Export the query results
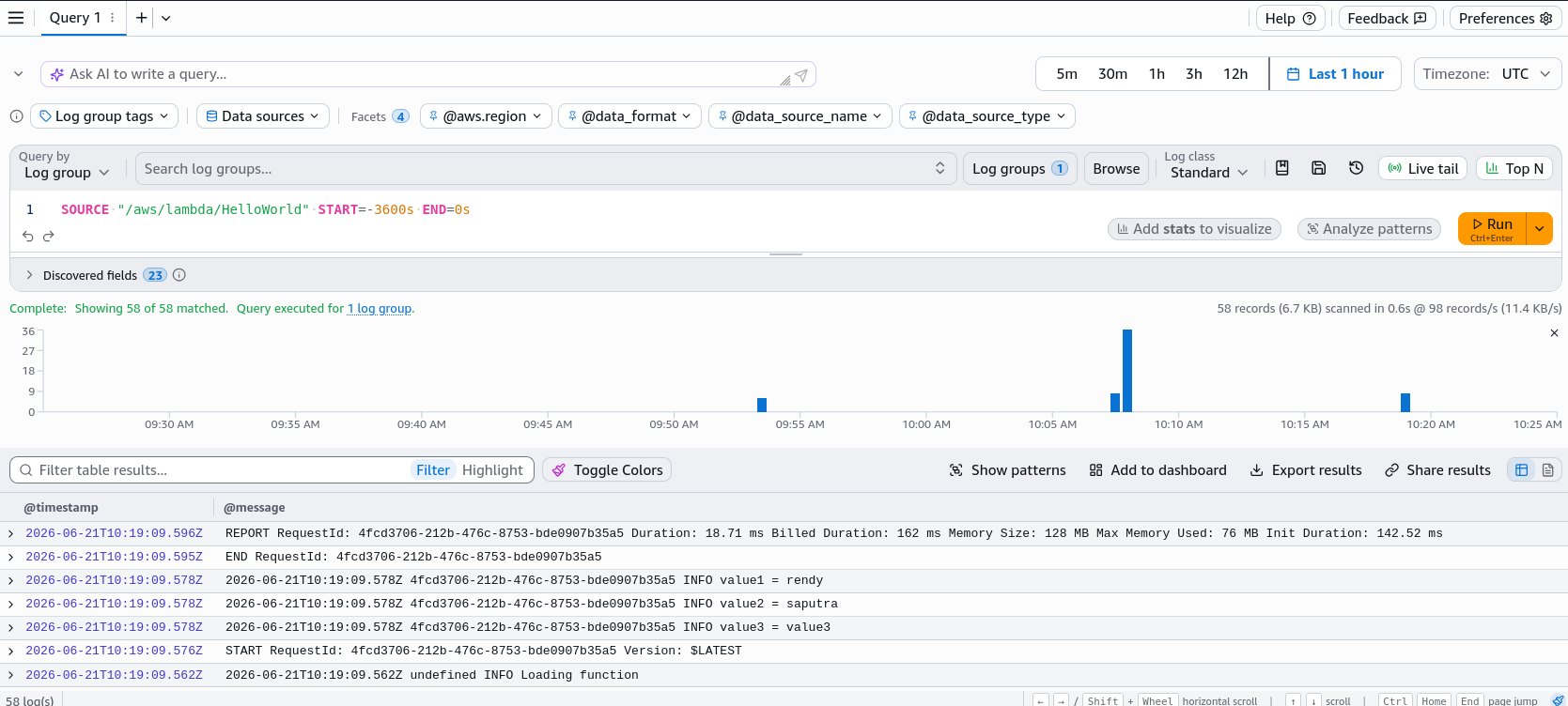 click(1305, 470)
